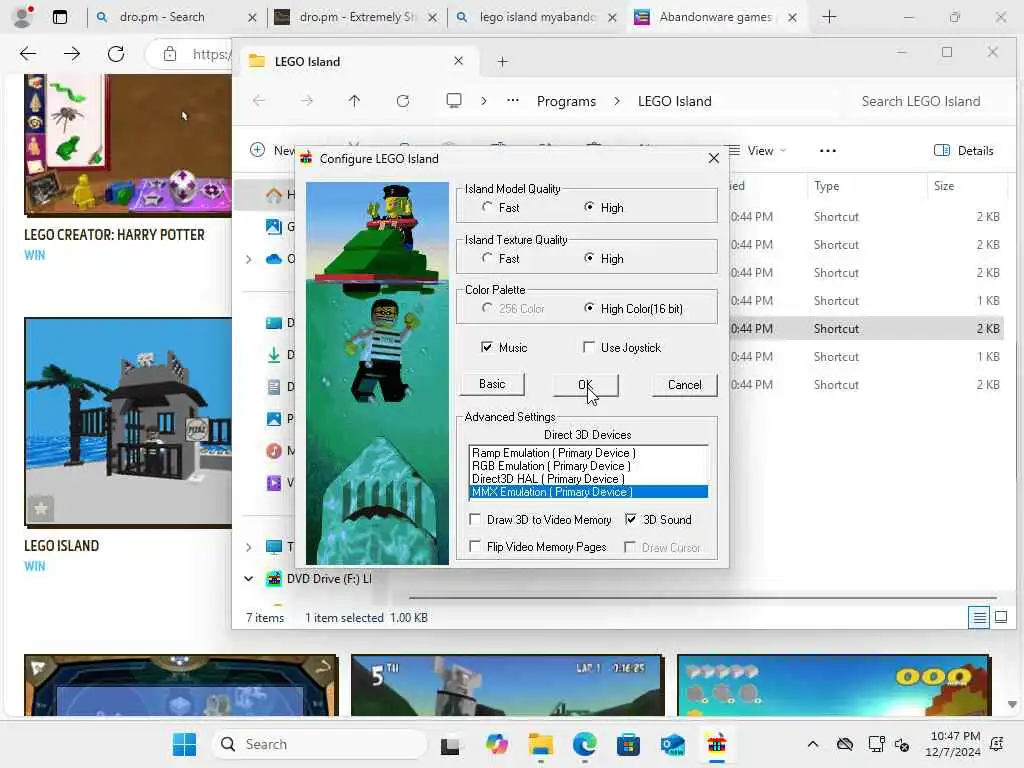Click the Programs breadcrumb
This screenshot has height=768, width=1024.
(x=566, y=101)
